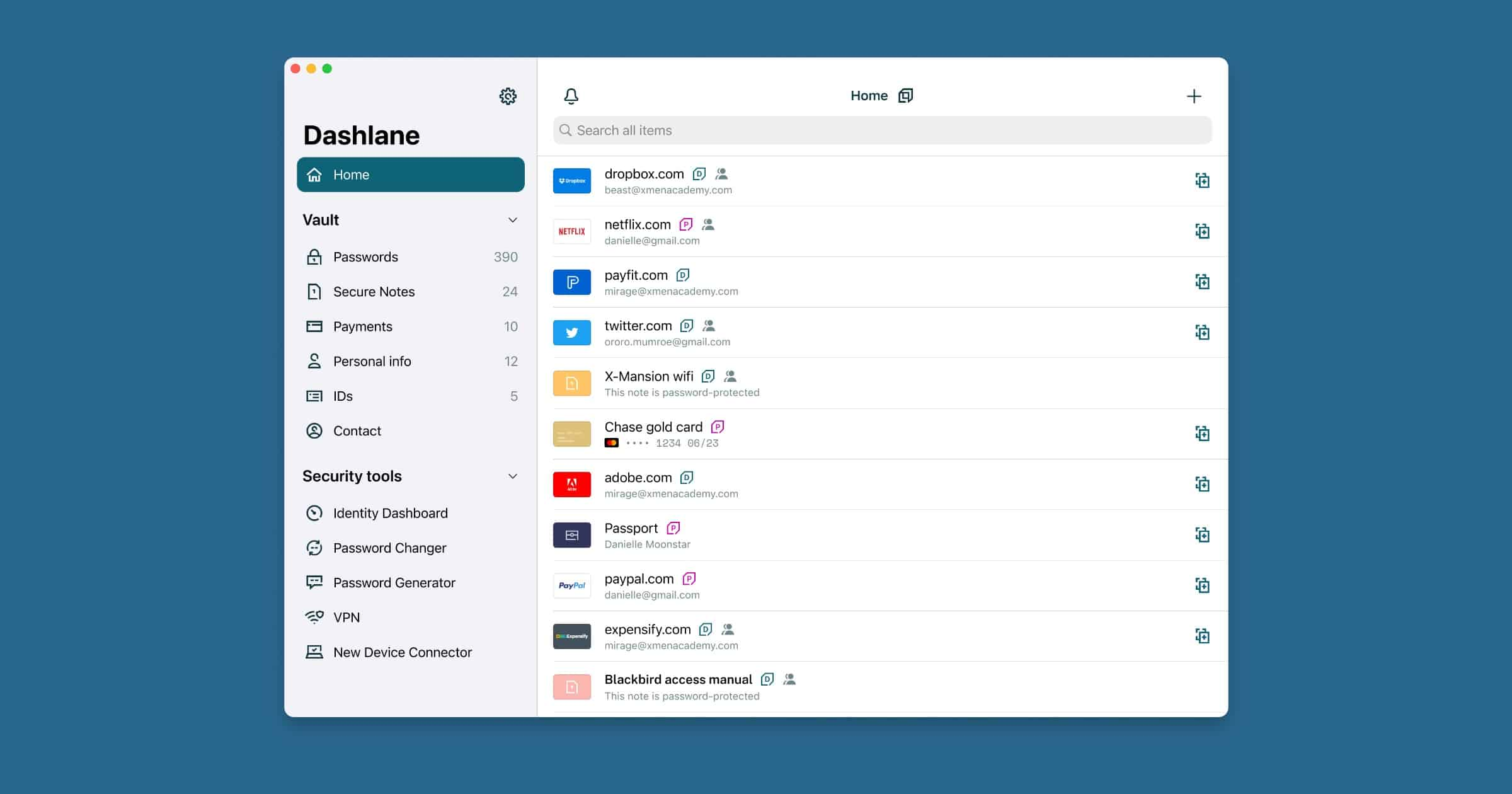Collapse the Security tools section
The width and height of the screenshot is (1512, 794).
[x=512, y=476]
